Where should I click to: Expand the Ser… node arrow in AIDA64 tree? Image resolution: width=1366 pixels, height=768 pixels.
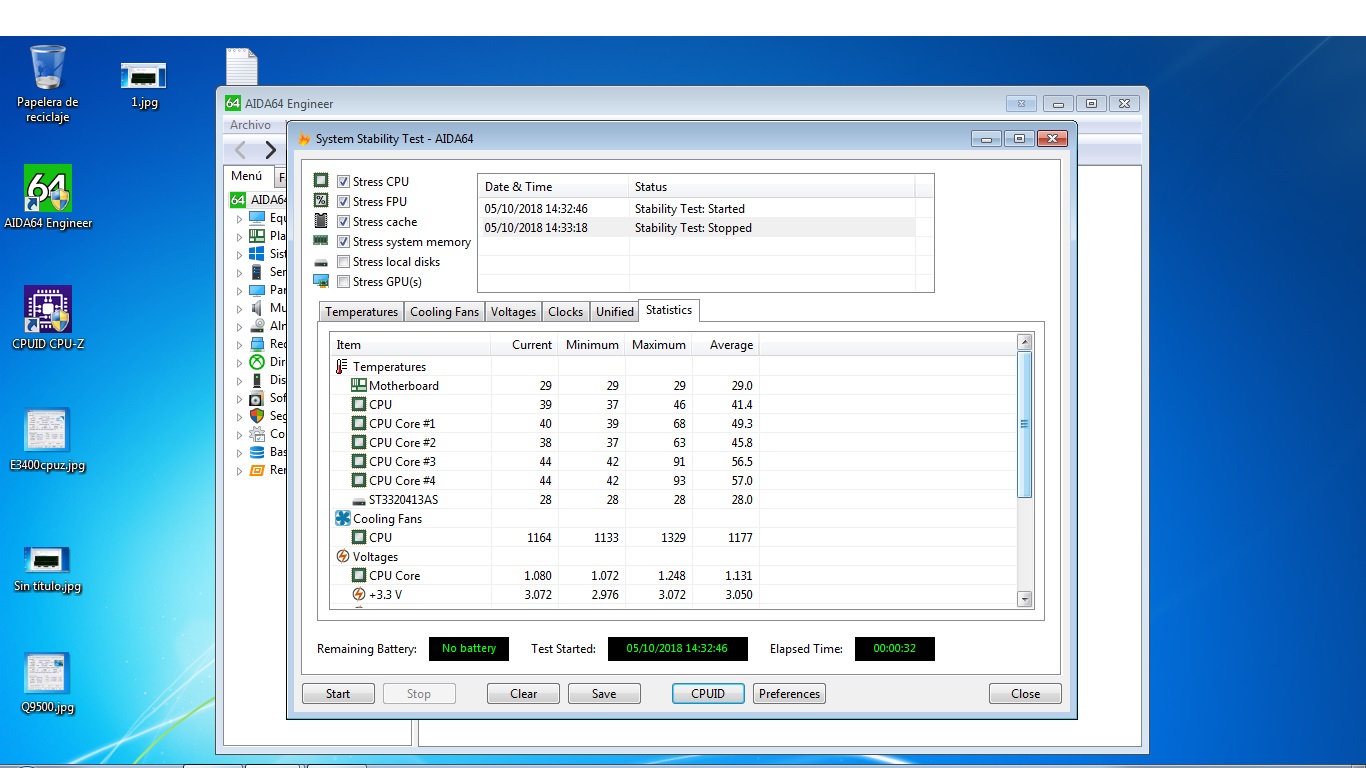pyautogui.click(x=239, y=273)
